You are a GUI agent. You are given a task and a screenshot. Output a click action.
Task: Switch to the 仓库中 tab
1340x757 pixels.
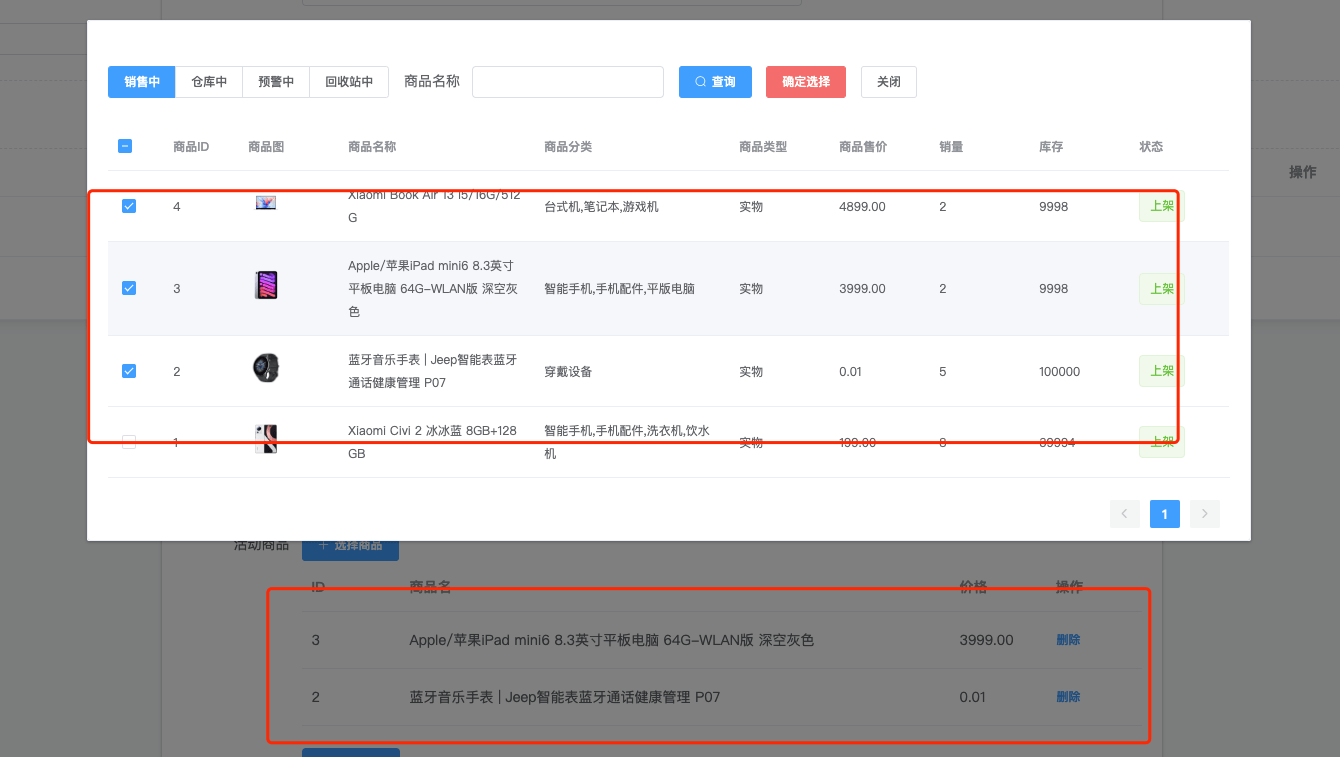coord(209,82)
